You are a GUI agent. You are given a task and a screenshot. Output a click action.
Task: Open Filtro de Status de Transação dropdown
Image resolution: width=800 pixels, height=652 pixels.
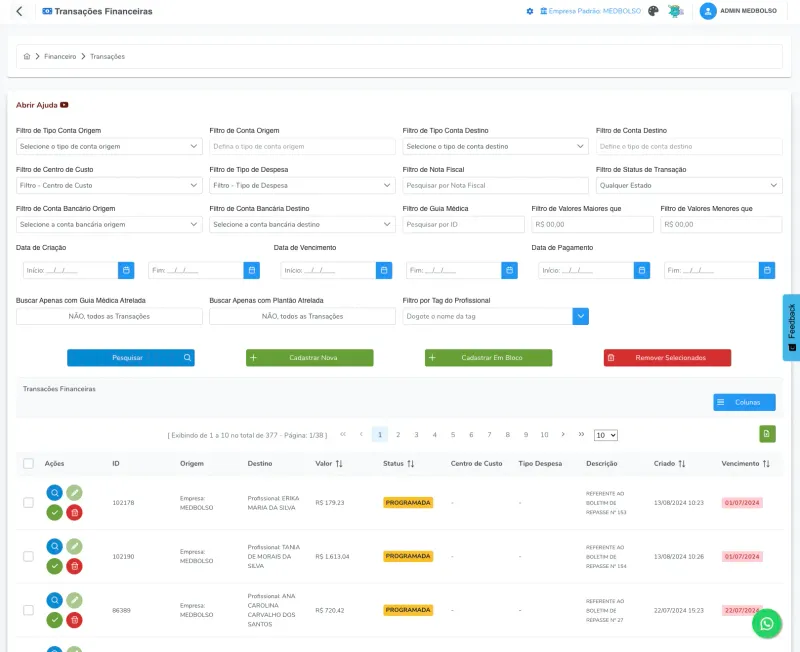(x=689, y=185)
